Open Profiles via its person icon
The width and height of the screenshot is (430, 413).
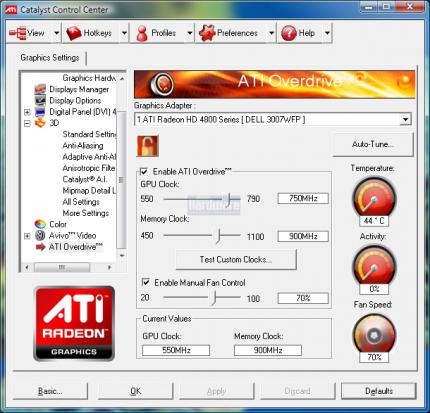142,33
